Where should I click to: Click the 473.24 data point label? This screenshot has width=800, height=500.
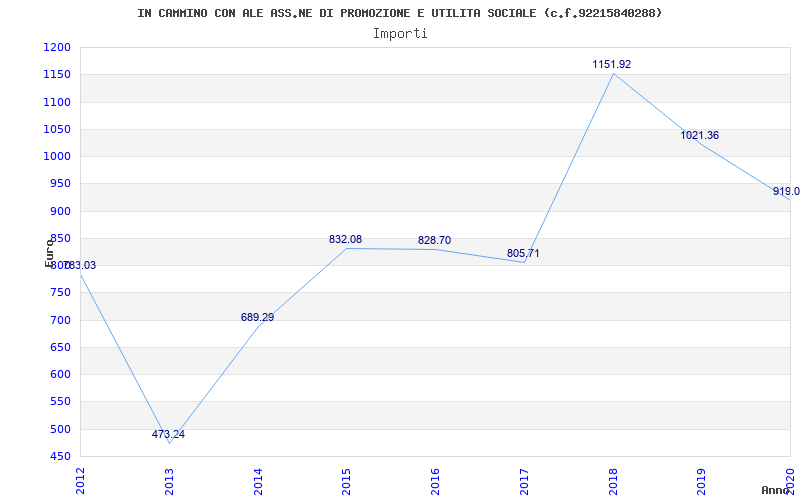168,434
